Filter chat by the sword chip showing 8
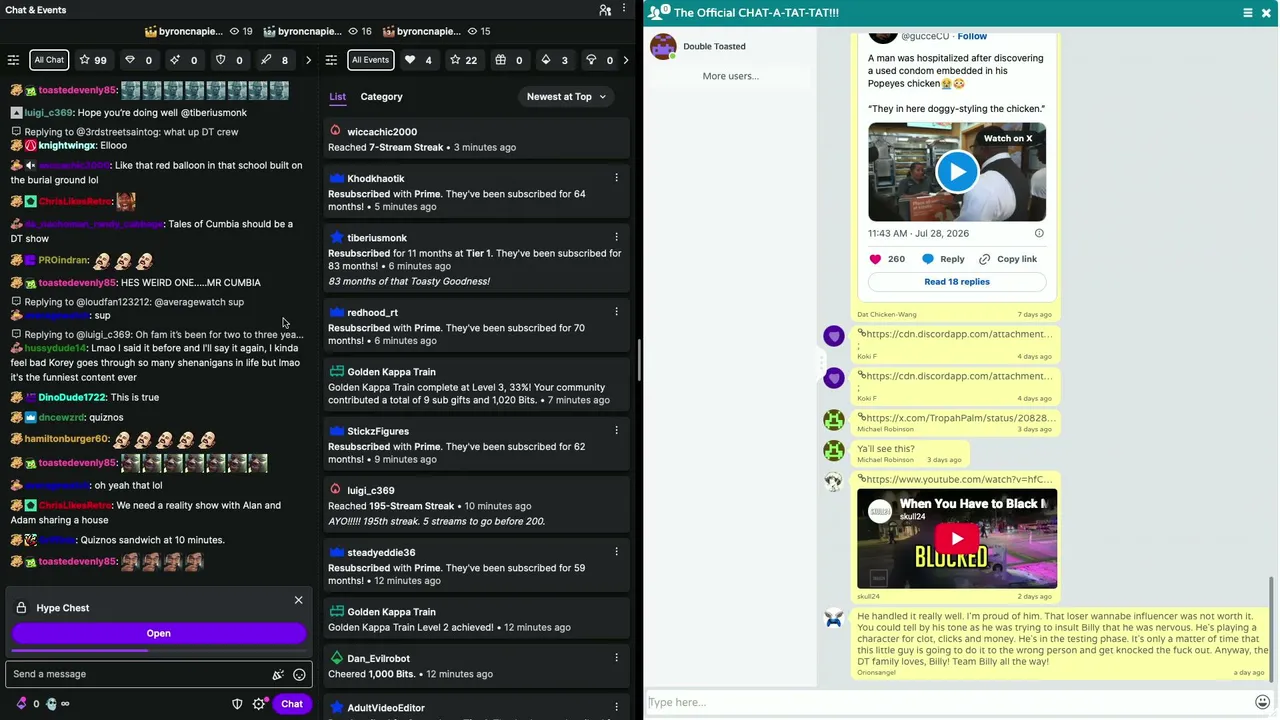Viewport: 1280px width, 720px height. (x=274, y=60)
